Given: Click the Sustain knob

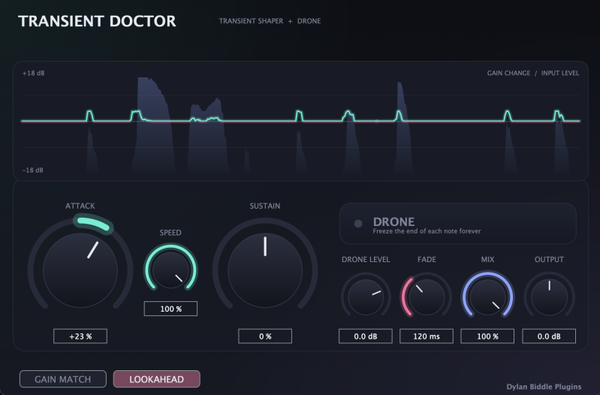Looking at the screenshot, I should (x=265, y=269).
